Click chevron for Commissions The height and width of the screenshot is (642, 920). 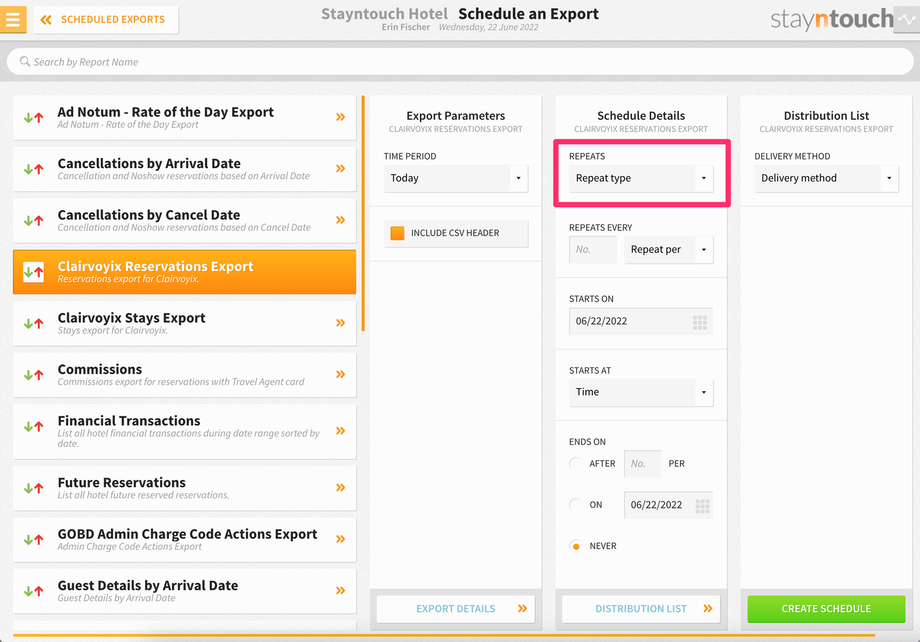[340, 374]
